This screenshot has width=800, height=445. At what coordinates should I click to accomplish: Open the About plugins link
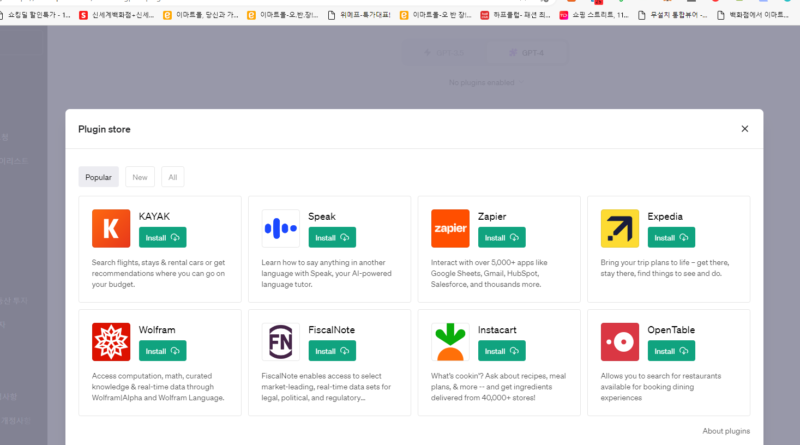726,431
